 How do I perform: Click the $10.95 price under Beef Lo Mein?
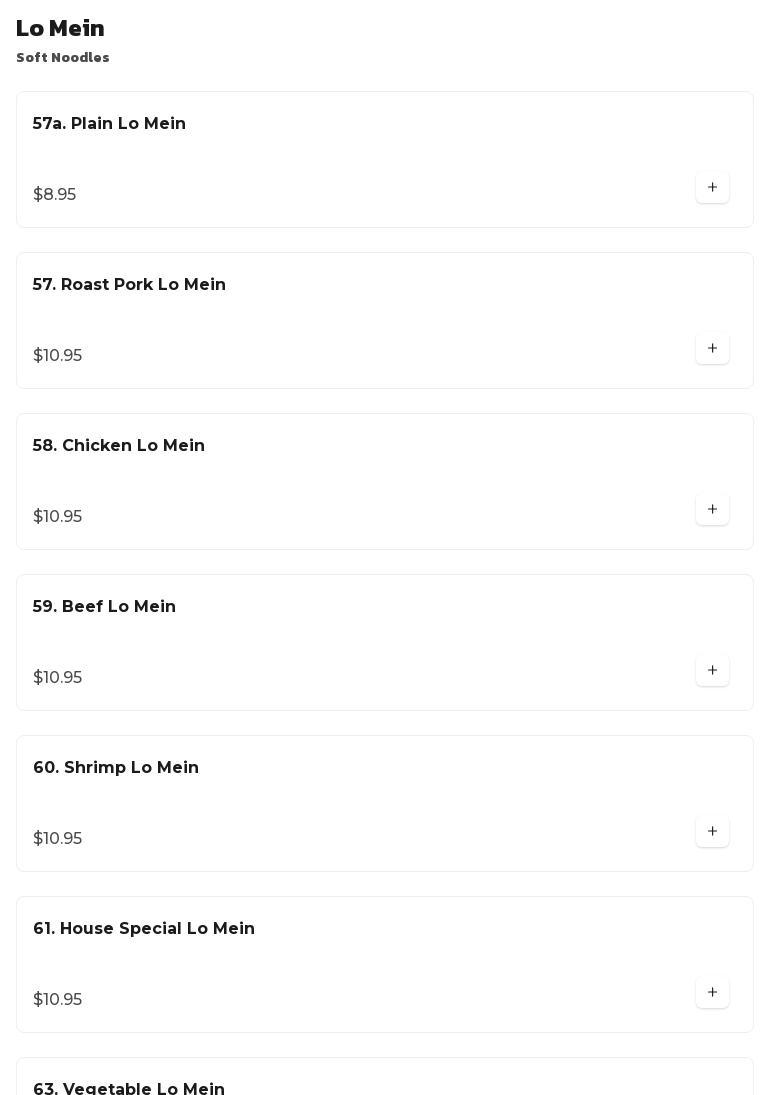point(57,677)
